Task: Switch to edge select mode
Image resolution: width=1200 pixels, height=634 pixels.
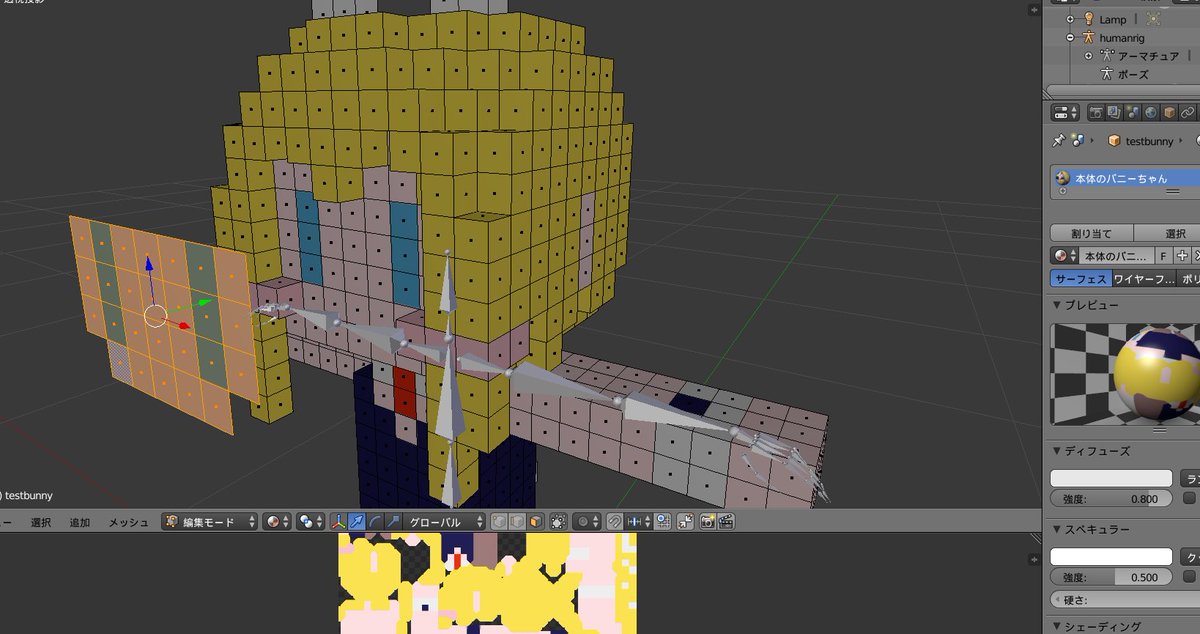Action: [x=518, y=522]
